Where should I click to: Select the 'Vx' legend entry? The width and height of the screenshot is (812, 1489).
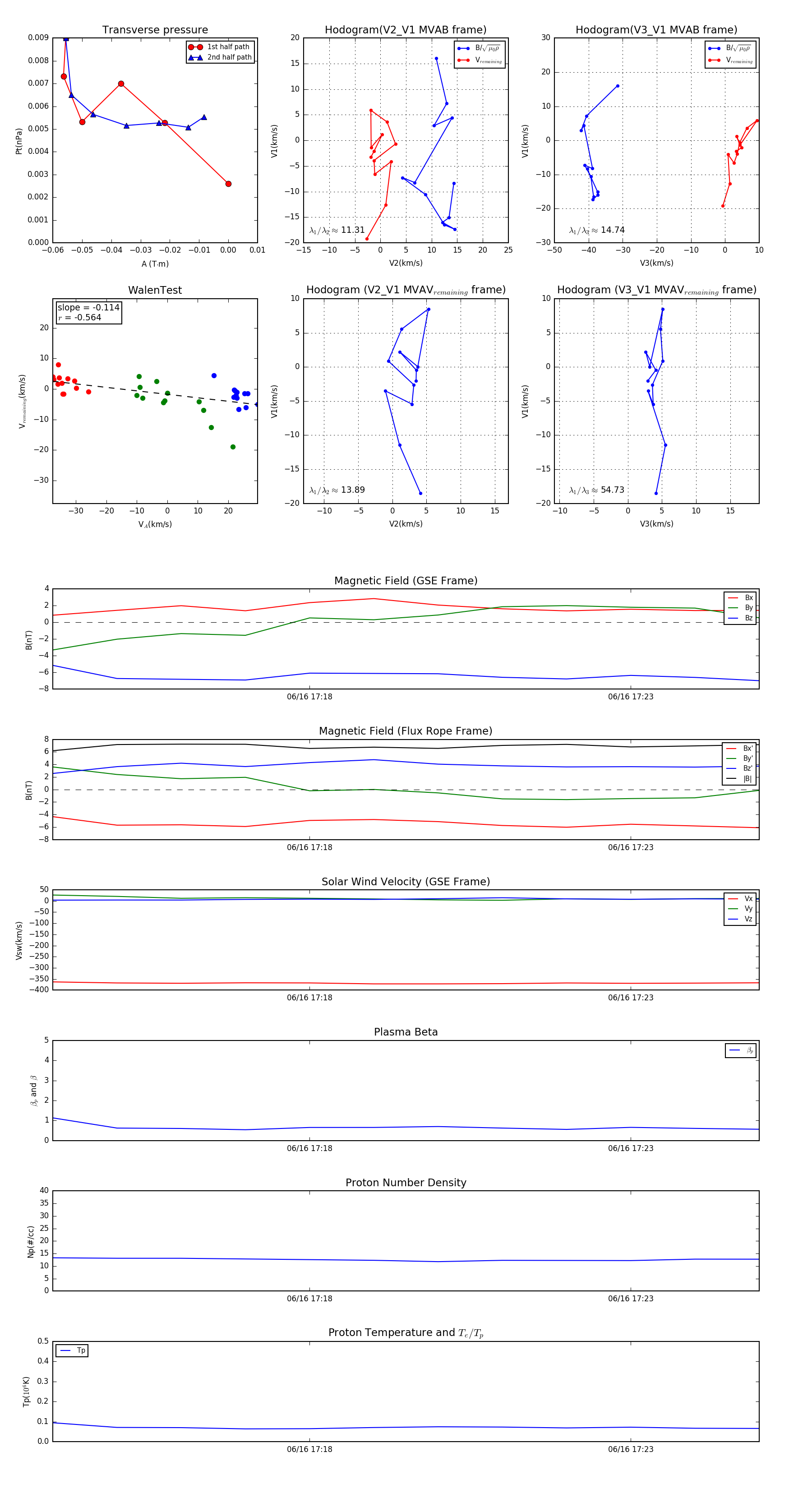coord(740,898)
